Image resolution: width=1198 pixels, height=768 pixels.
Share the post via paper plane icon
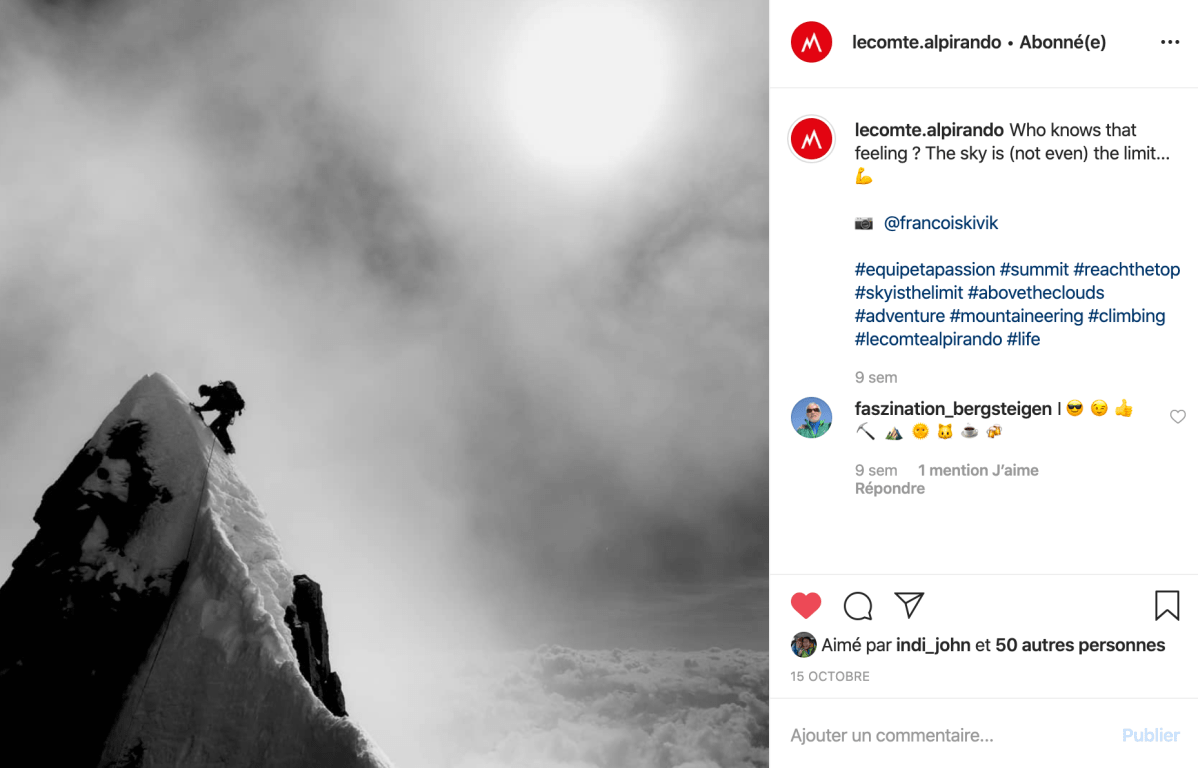pyautogui.click(x=909, y=604)
